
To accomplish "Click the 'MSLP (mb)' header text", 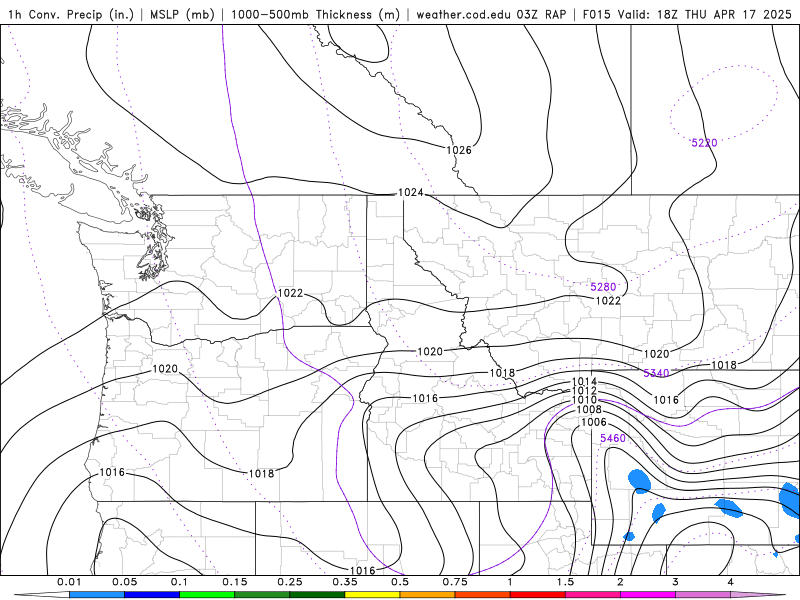I will [182, 14].
